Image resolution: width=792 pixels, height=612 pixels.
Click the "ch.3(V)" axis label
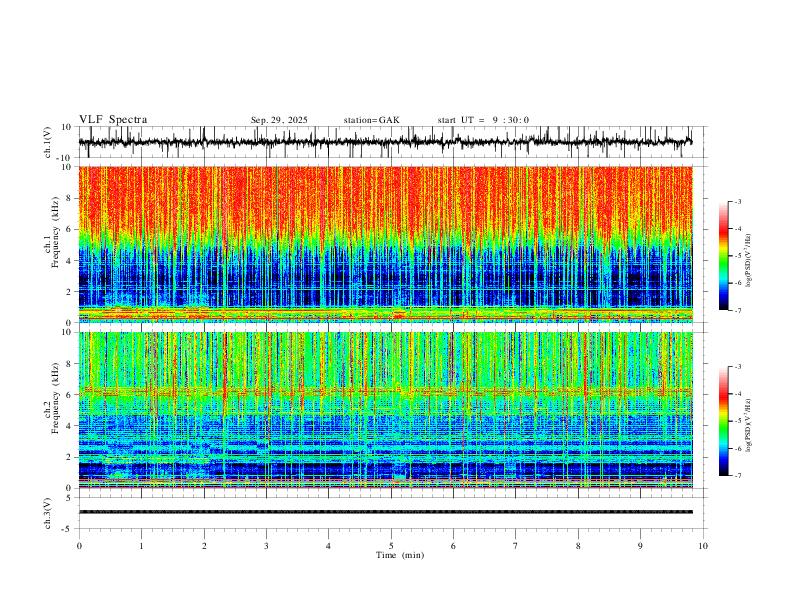click(47, 513)
